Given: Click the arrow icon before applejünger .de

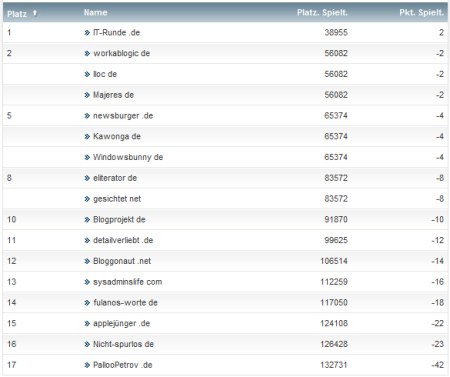Looking at the screenshot, I should (87, 323).
